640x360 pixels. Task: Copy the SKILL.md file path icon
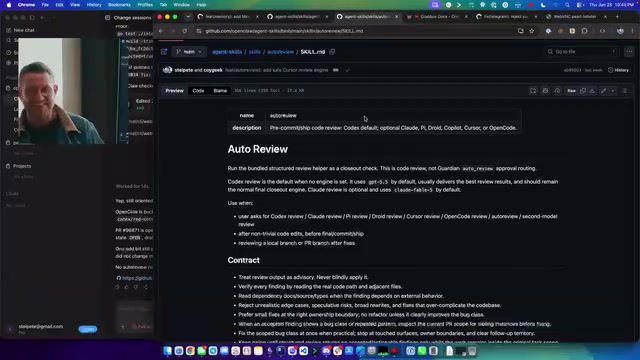[x=332, y=52]
